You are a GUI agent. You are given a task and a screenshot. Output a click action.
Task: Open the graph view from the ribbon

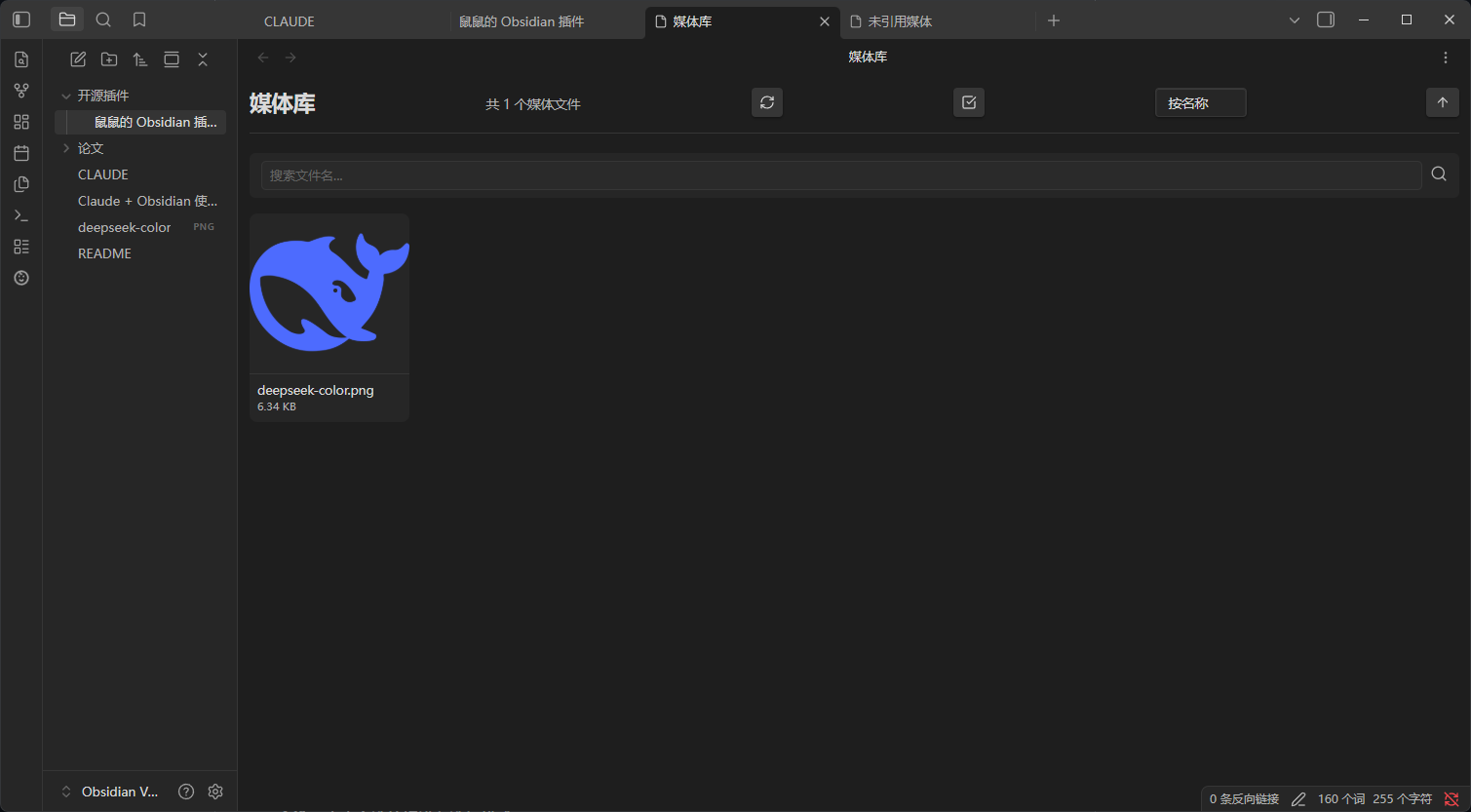coord(21,91)
